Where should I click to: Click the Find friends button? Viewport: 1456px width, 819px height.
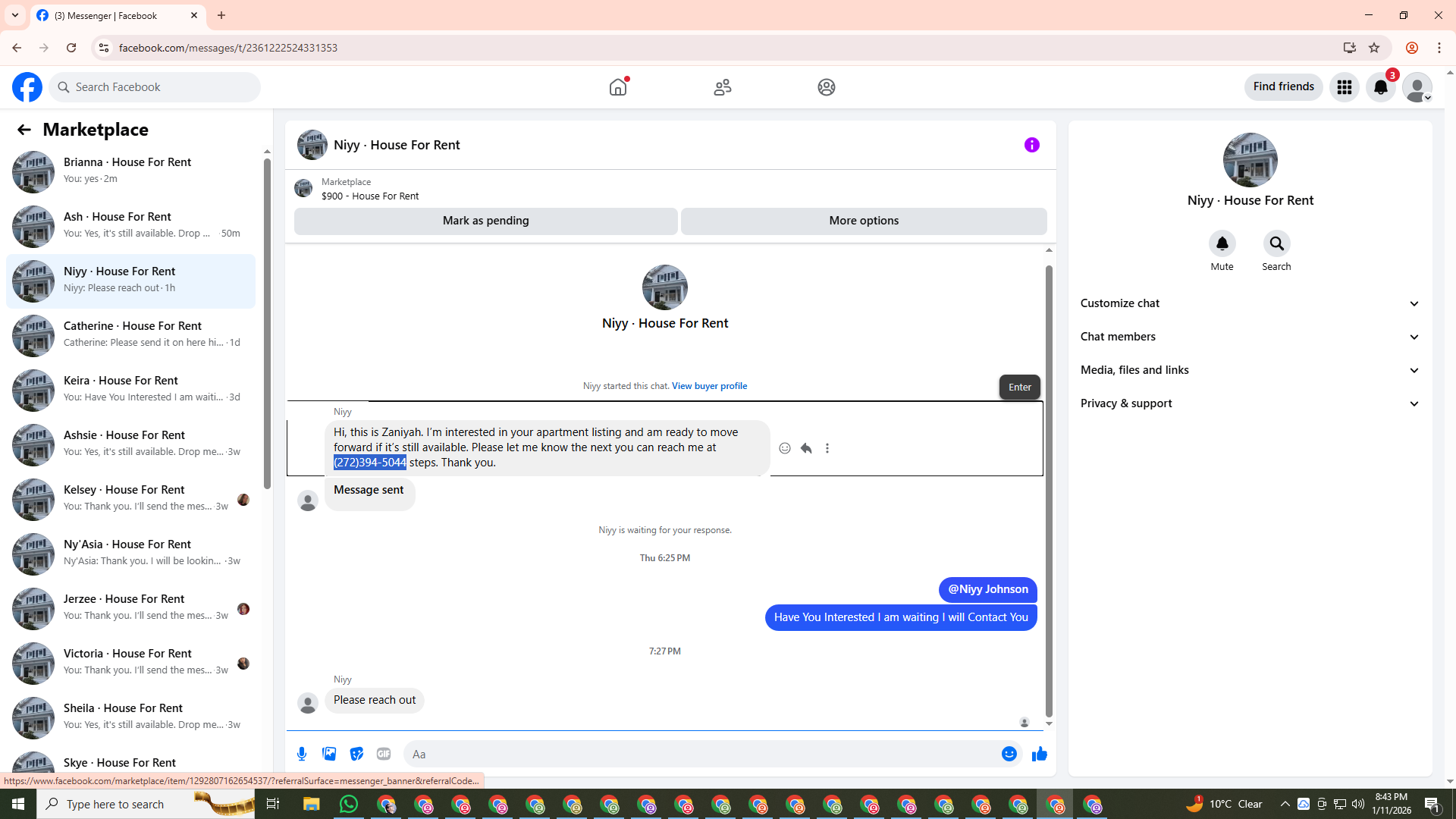tap(1283, 87)
